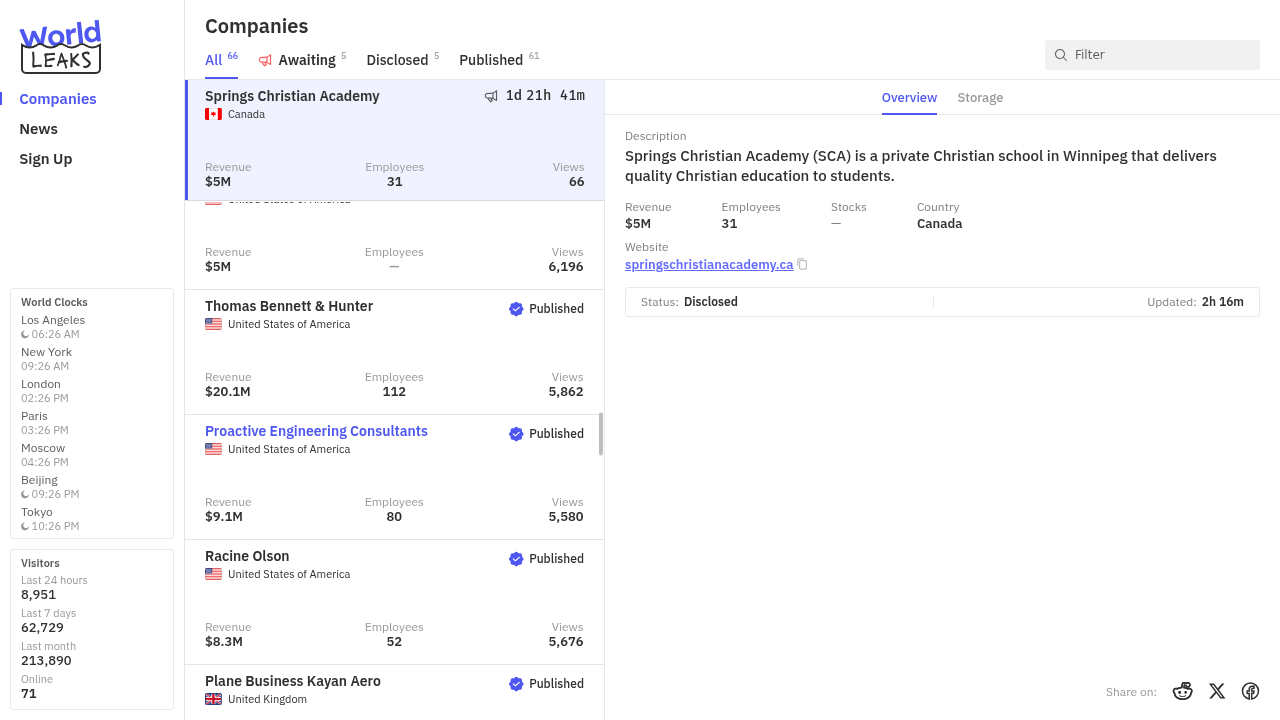Click Last month visitors 213,890
Viewport: 1280px width, 720px height.
pyautogui.click(x=46, y=661)
